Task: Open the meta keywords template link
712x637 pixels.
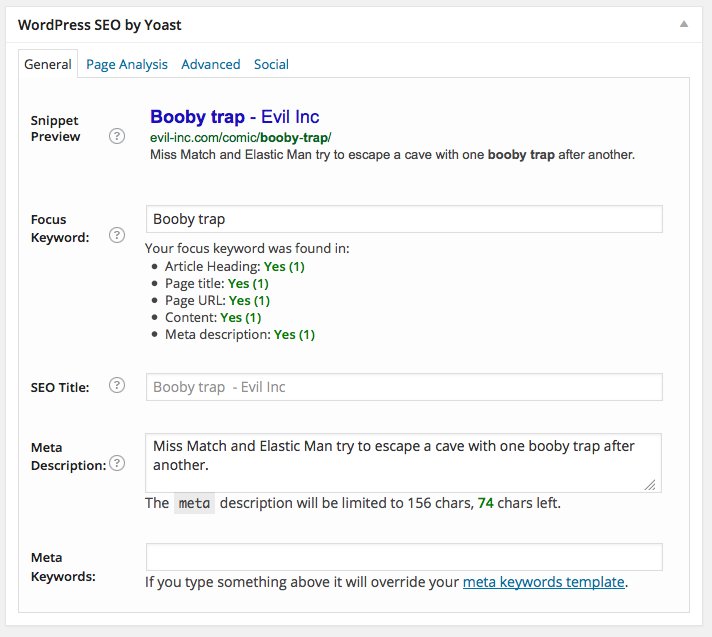Action: click(543, 582)
